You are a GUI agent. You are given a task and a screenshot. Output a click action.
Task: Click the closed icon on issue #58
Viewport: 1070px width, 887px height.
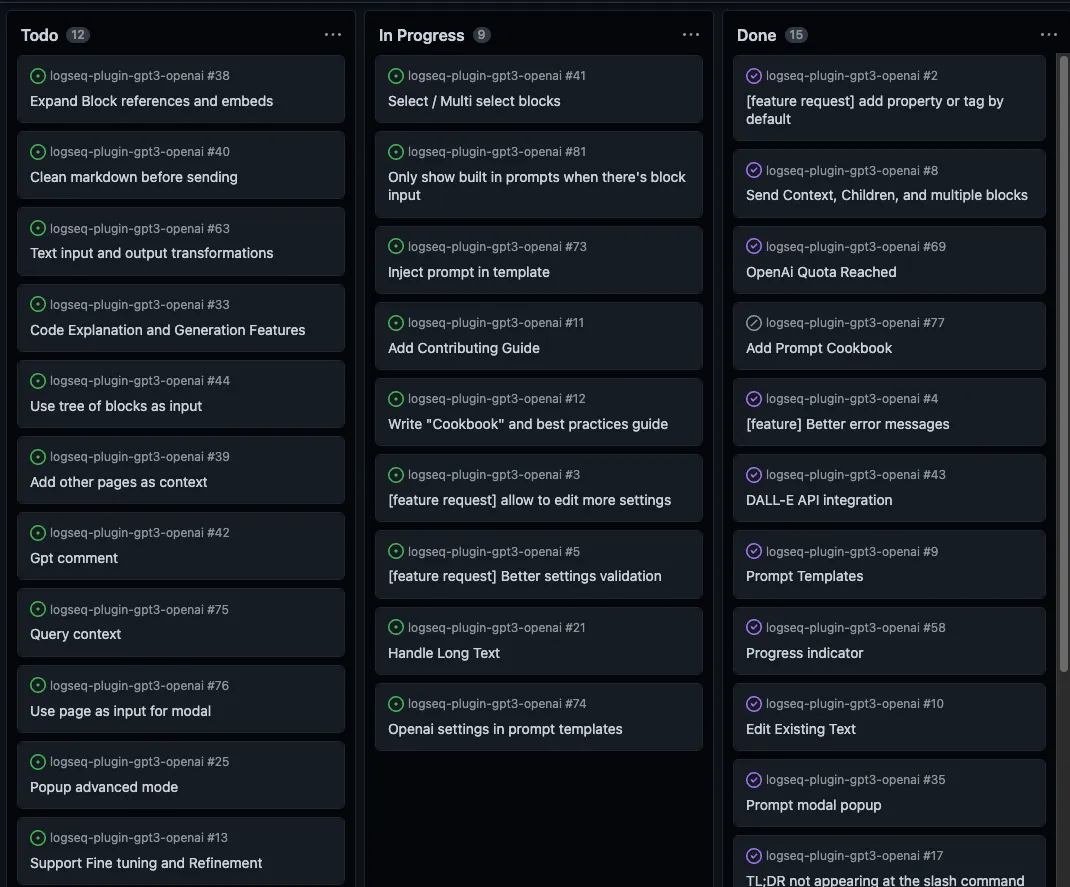pyautogui.click(x=754, y=628)
